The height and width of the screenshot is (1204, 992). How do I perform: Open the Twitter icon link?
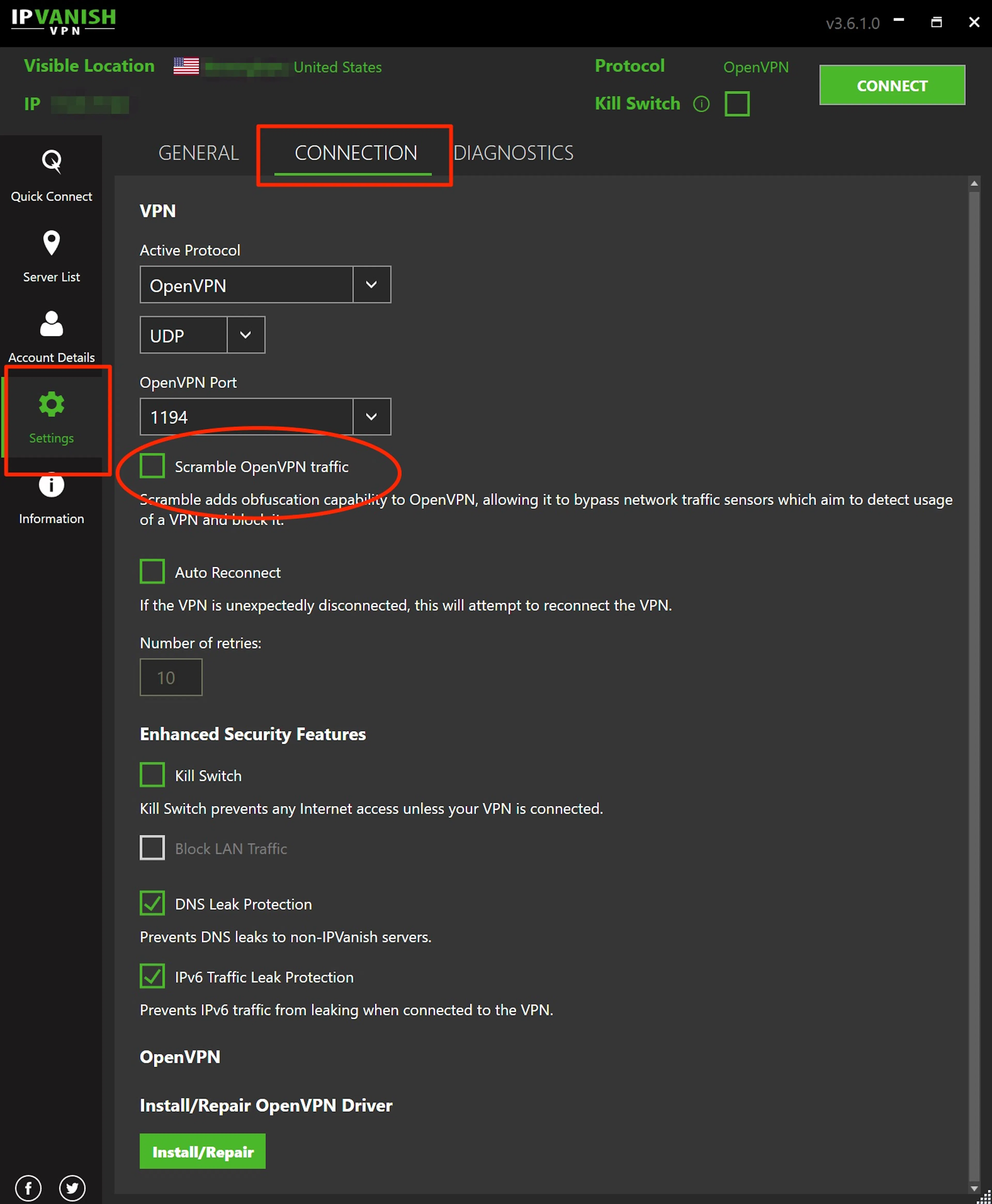(73, 1189)
